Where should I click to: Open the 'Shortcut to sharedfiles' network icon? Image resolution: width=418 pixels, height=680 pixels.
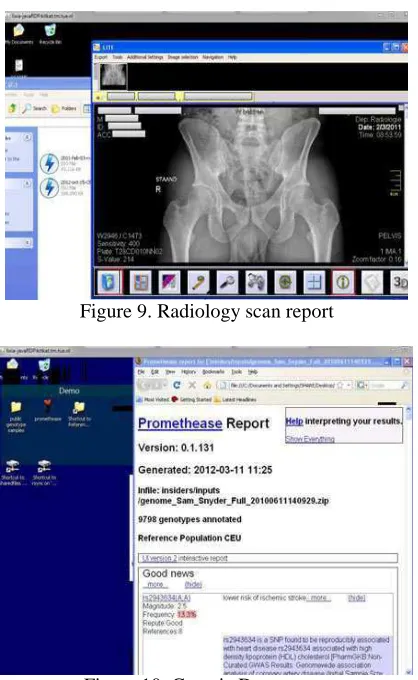pos(12,472)
